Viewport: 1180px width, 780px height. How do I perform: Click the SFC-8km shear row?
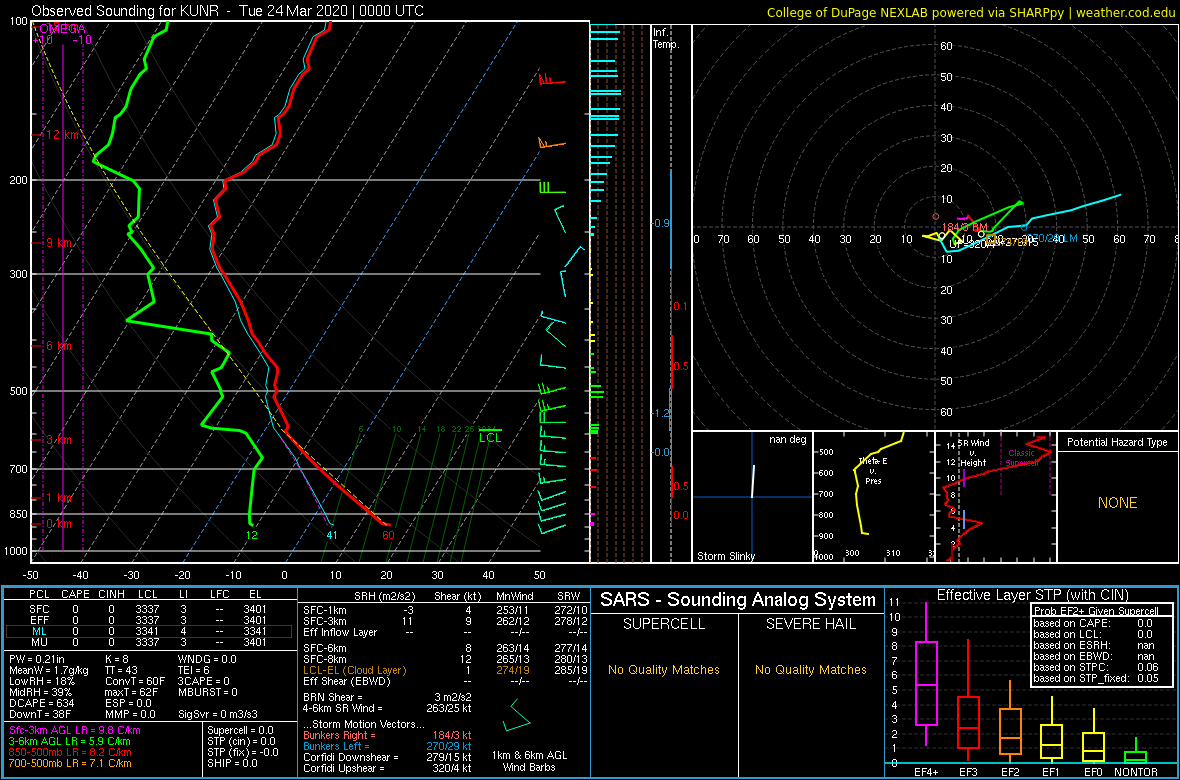[x=444, y=659]
